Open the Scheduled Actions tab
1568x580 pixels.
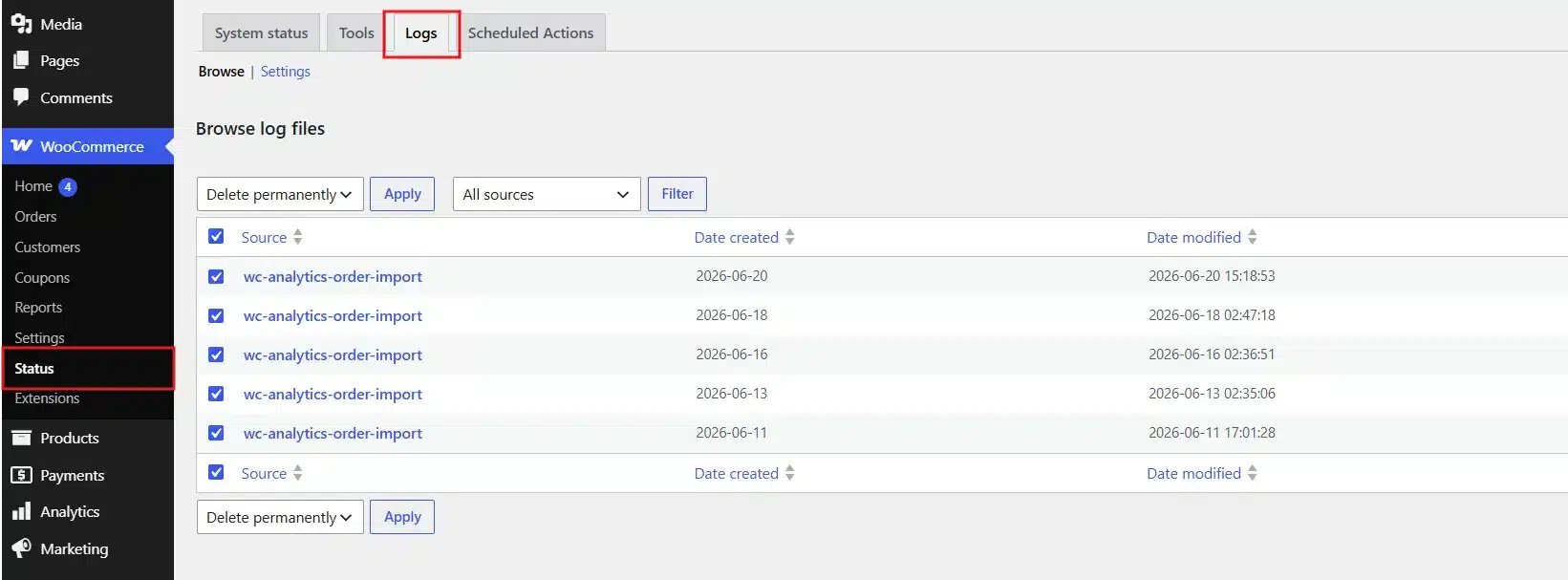pos(530,32)
